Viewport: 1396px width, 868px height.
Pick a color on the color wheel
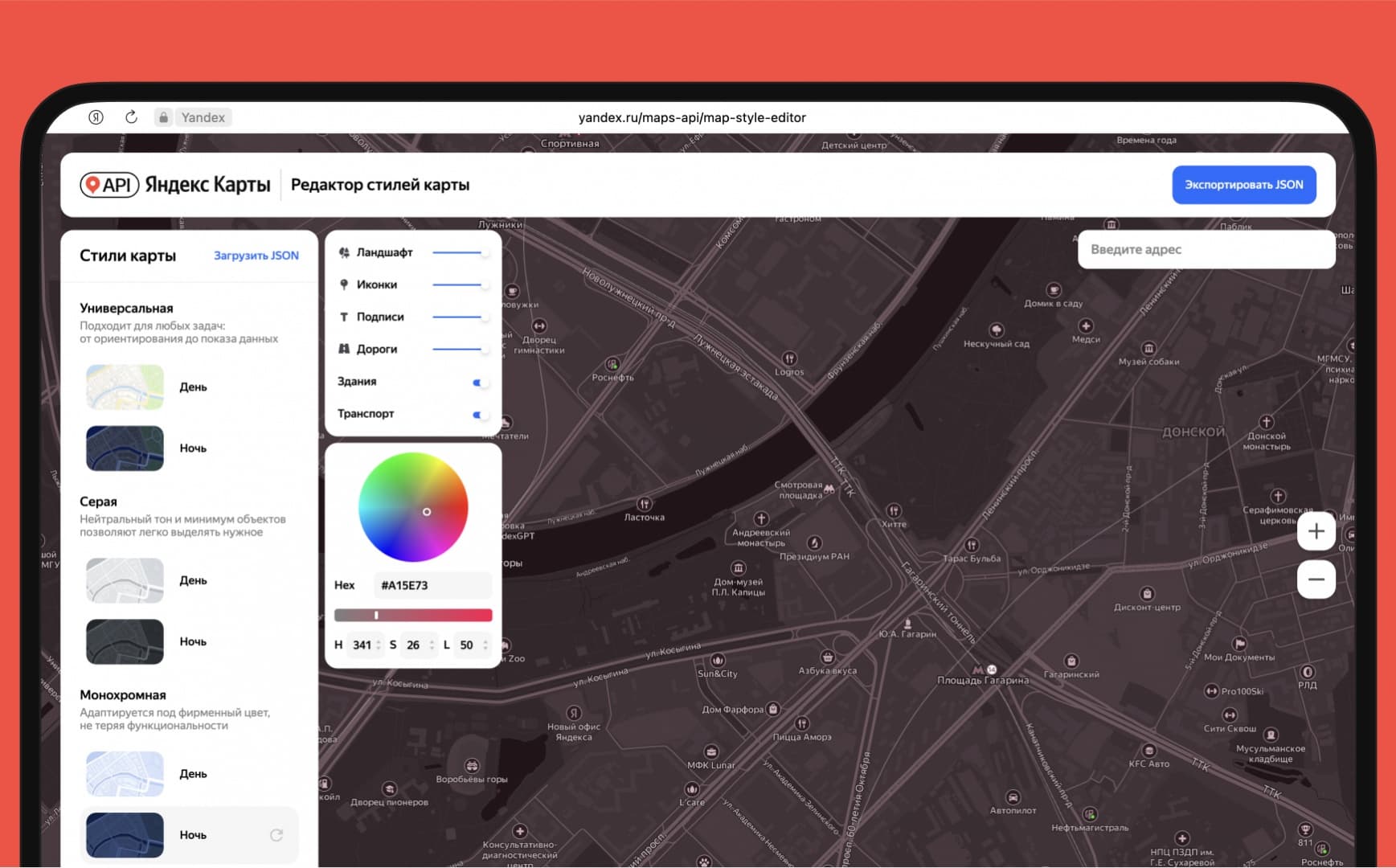pyautogui.click(x=413, y=507)
